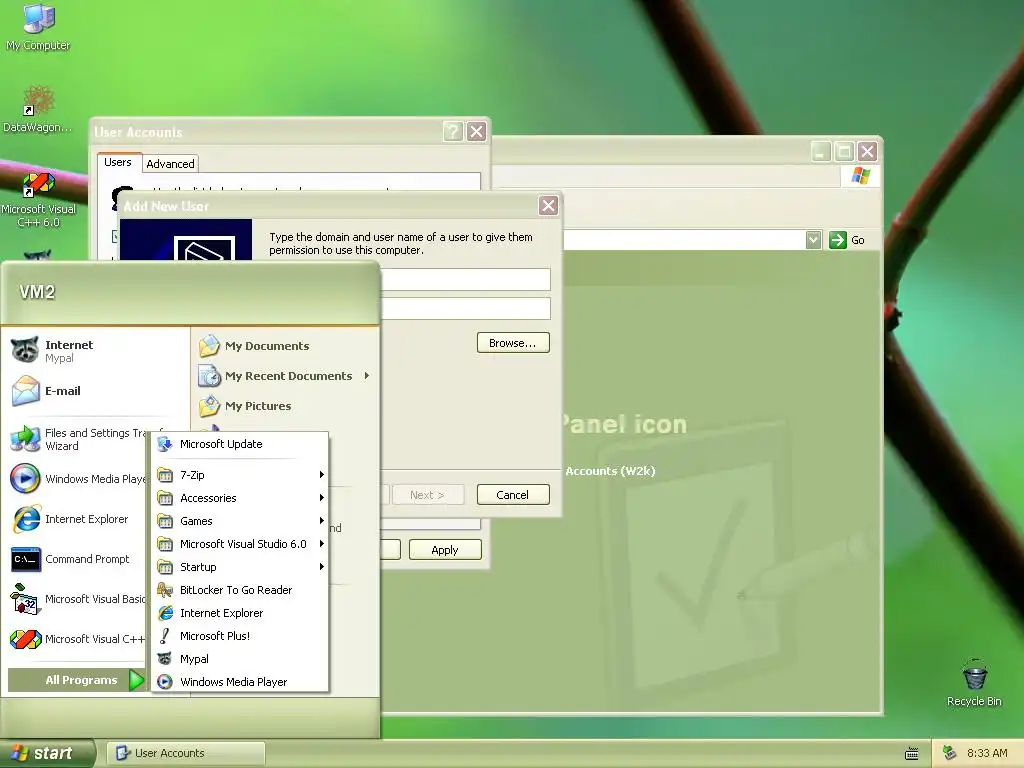
Task: Open Microsoft Visual C++ 6.0 desktop shortcut
Action: [38, 199]
